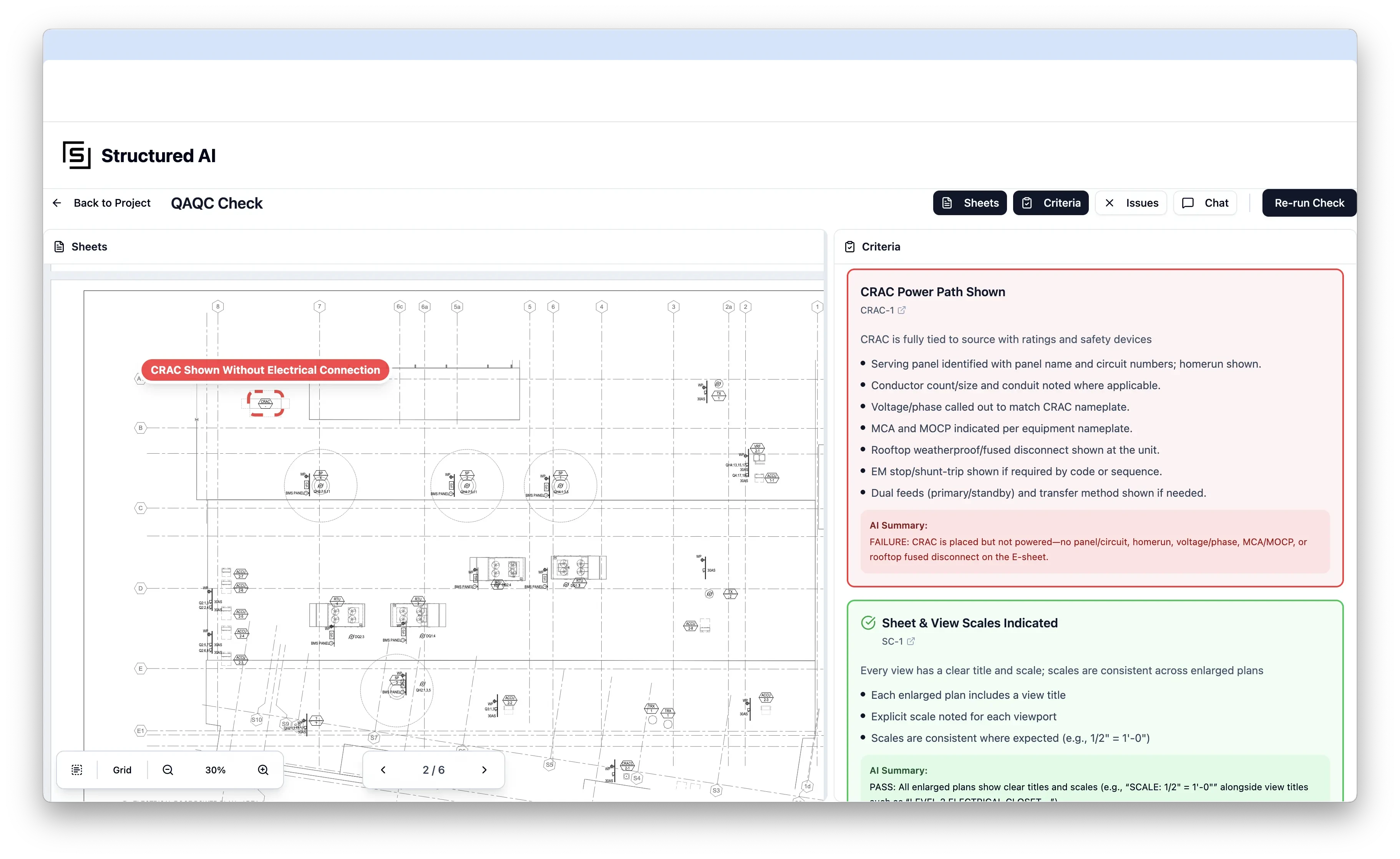The image size is (1400, 859).
Task: Click the clipboard-check icon beside the Criteria heading
Action: [849, 246]
